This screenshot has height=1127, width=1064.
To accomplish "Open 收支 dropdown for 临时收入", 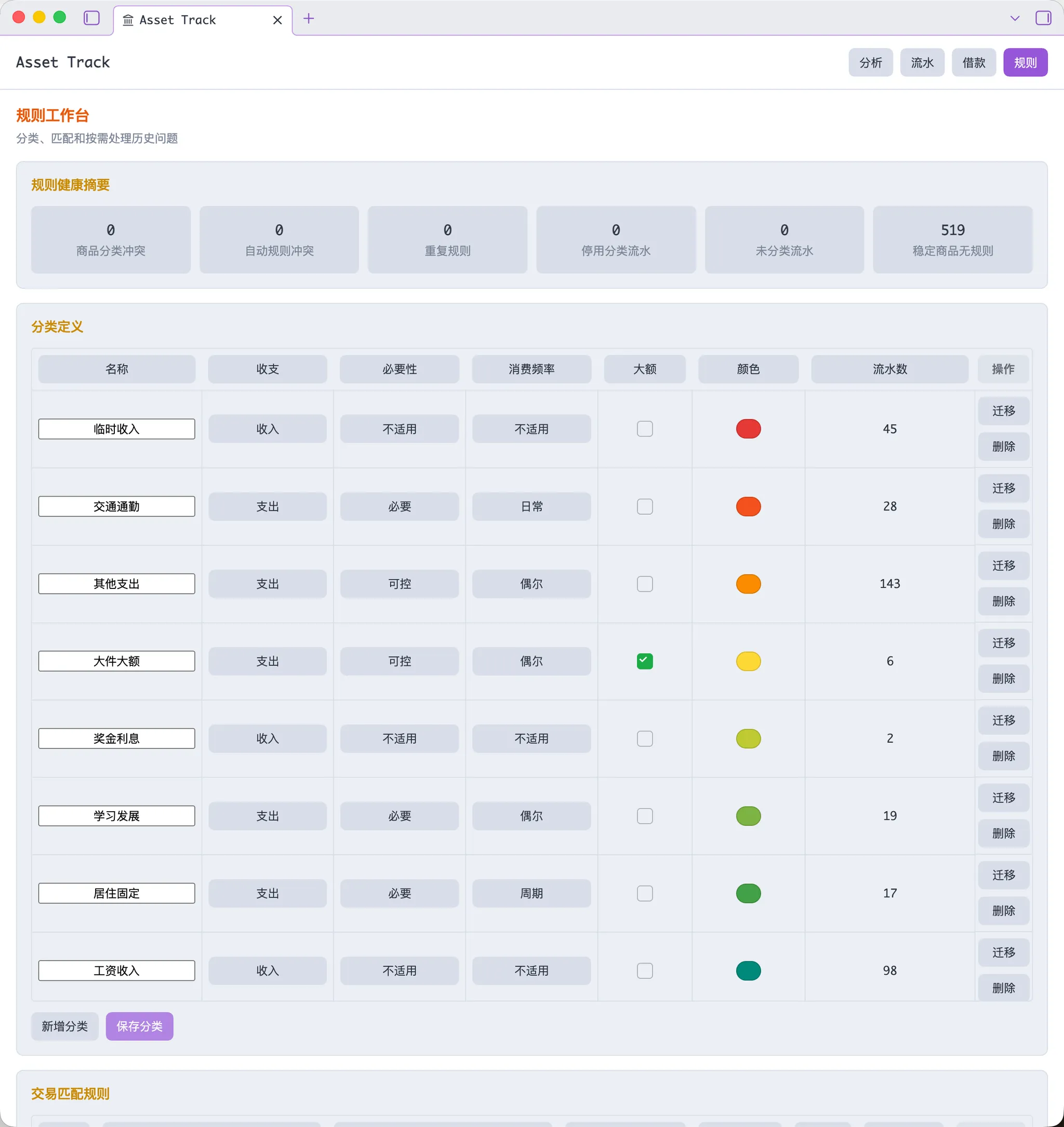I will pyautogui.click(x=267, y=428).
